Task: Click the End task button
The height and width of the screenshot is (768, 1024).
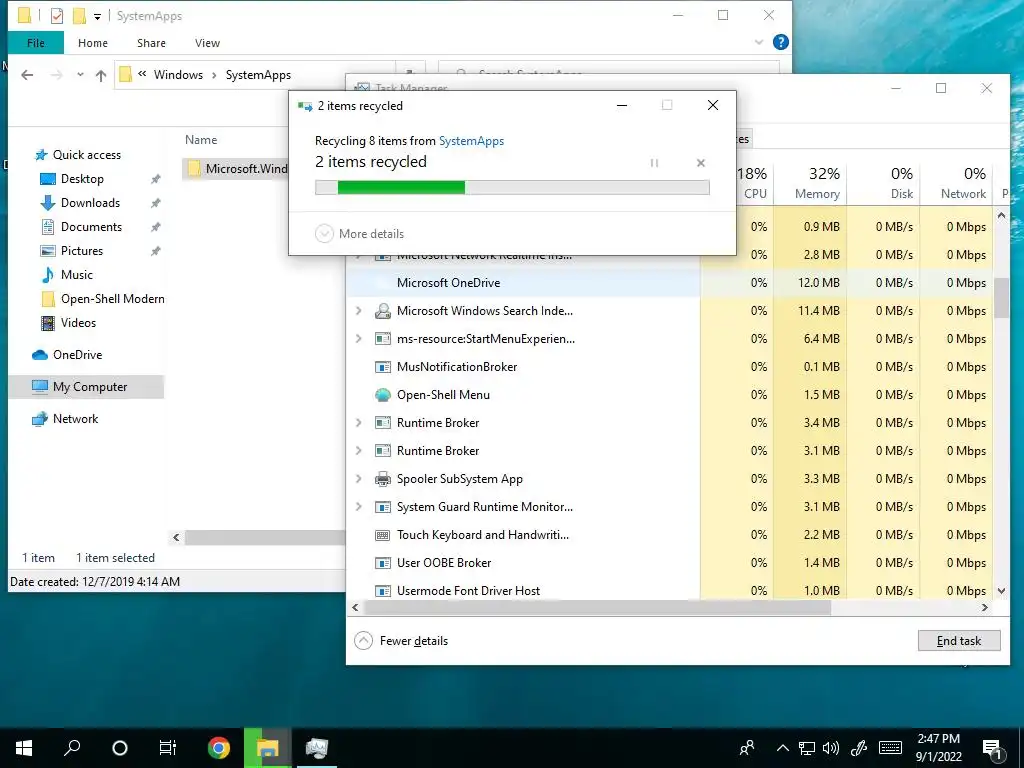Action: pyautogui.click(x=959, y=641)
